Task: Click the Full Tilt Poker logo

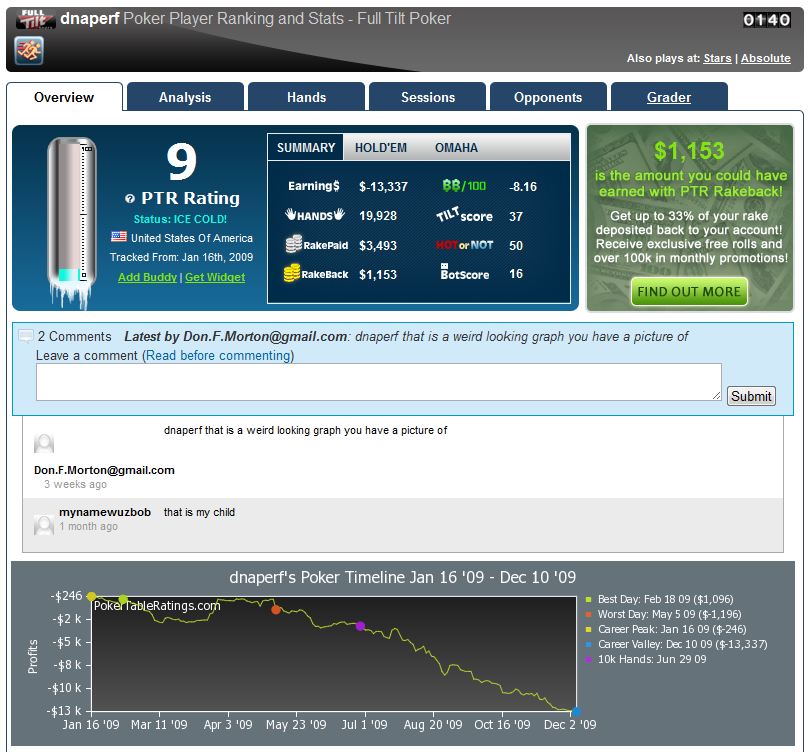Action: tap(35, 19)
